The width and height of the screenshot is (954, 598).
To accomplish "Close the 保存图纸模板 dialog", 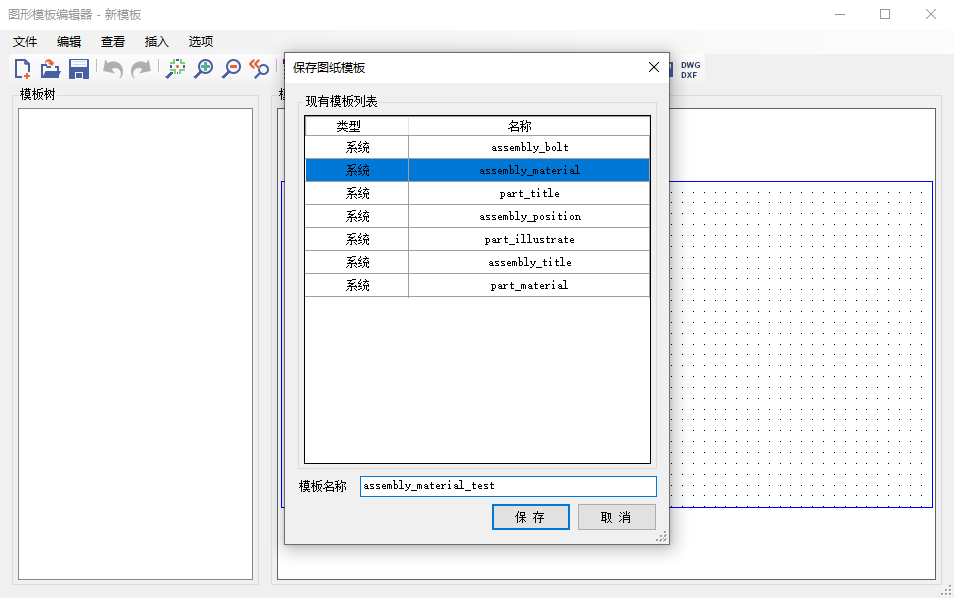I will pyautogui.click(x=653, y=68).
